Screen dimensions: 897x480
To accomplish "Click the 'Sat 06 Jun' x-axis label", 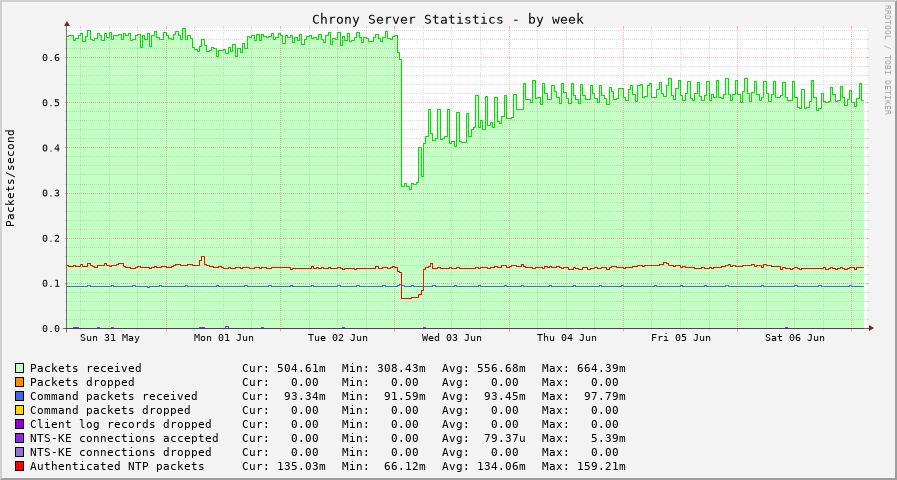I will 795,338.
